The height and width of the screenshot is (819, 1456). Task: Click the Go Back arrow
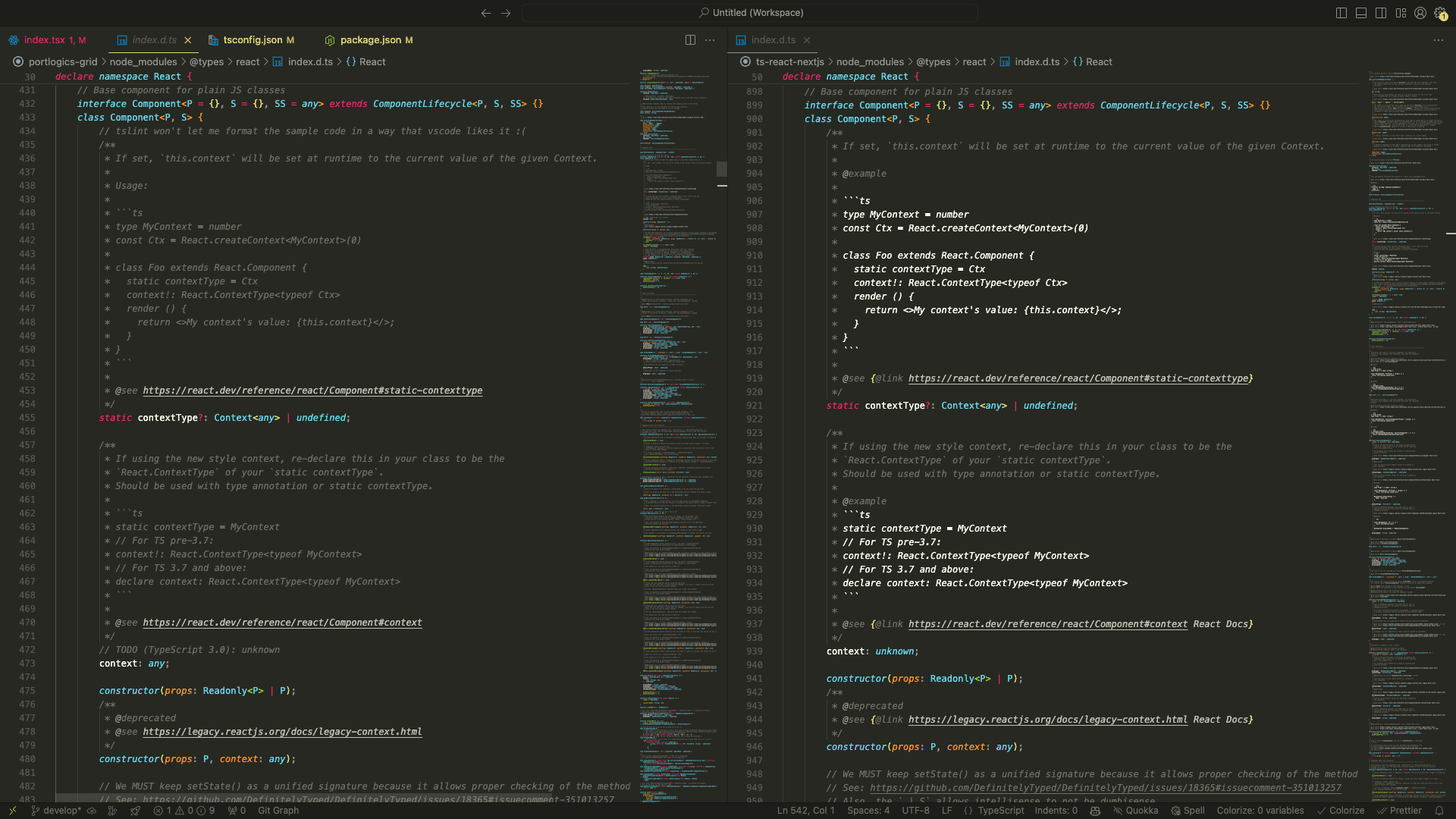(x=486, y=13)
